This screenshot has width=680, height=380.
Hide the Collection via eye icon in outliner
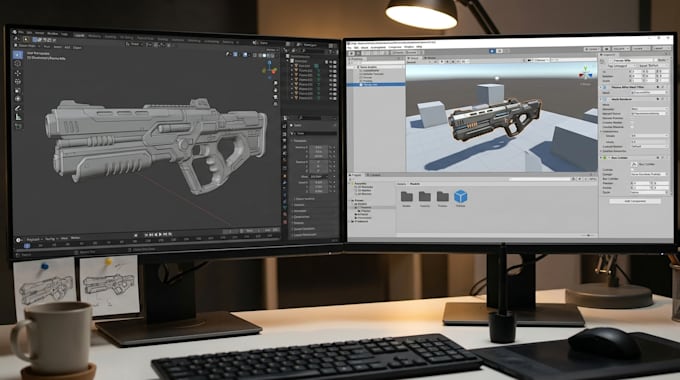pyautogui.click(x=330, y=62)
